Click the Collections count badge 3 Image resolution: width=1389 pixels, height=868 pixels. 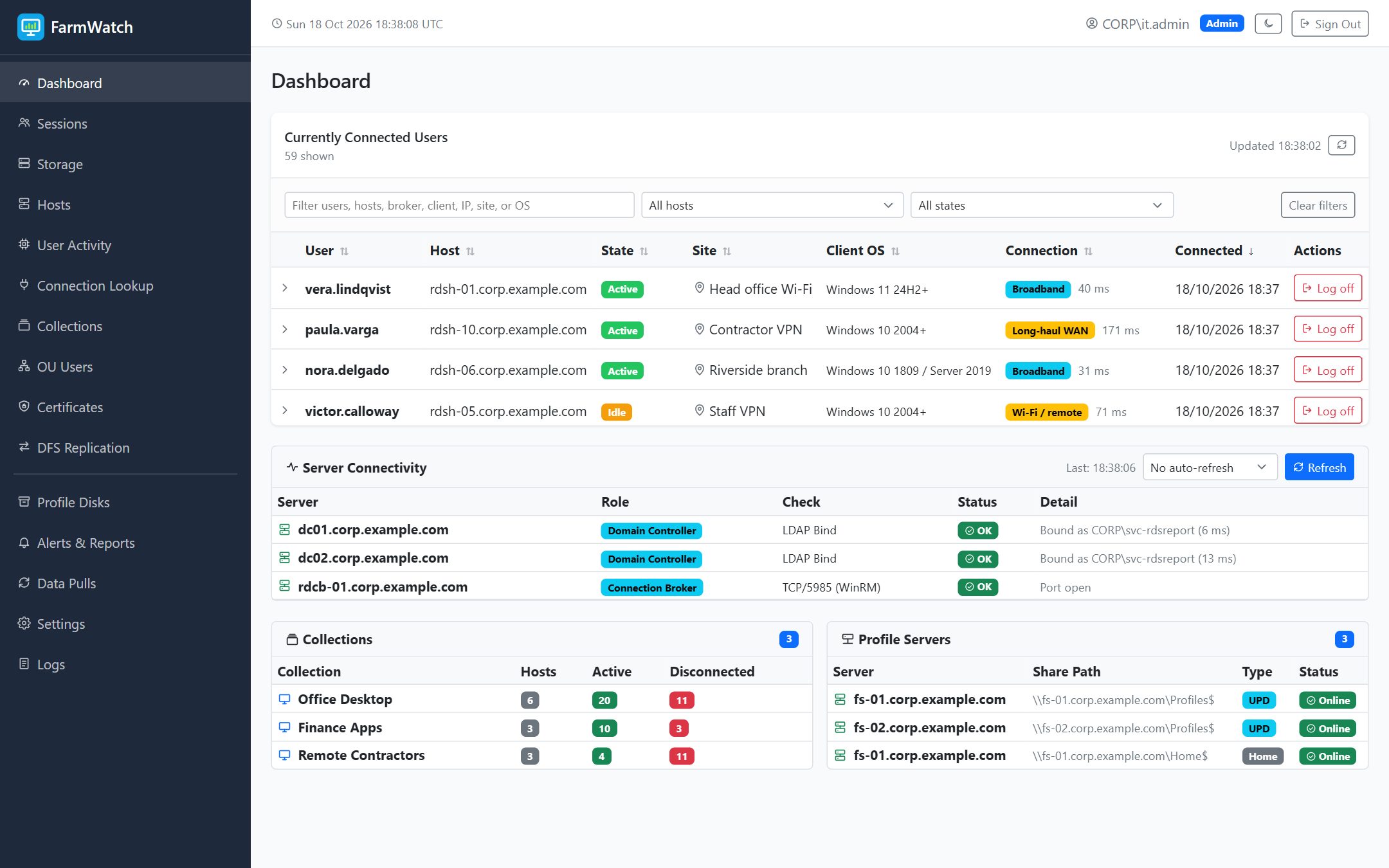tap(788, 639)
